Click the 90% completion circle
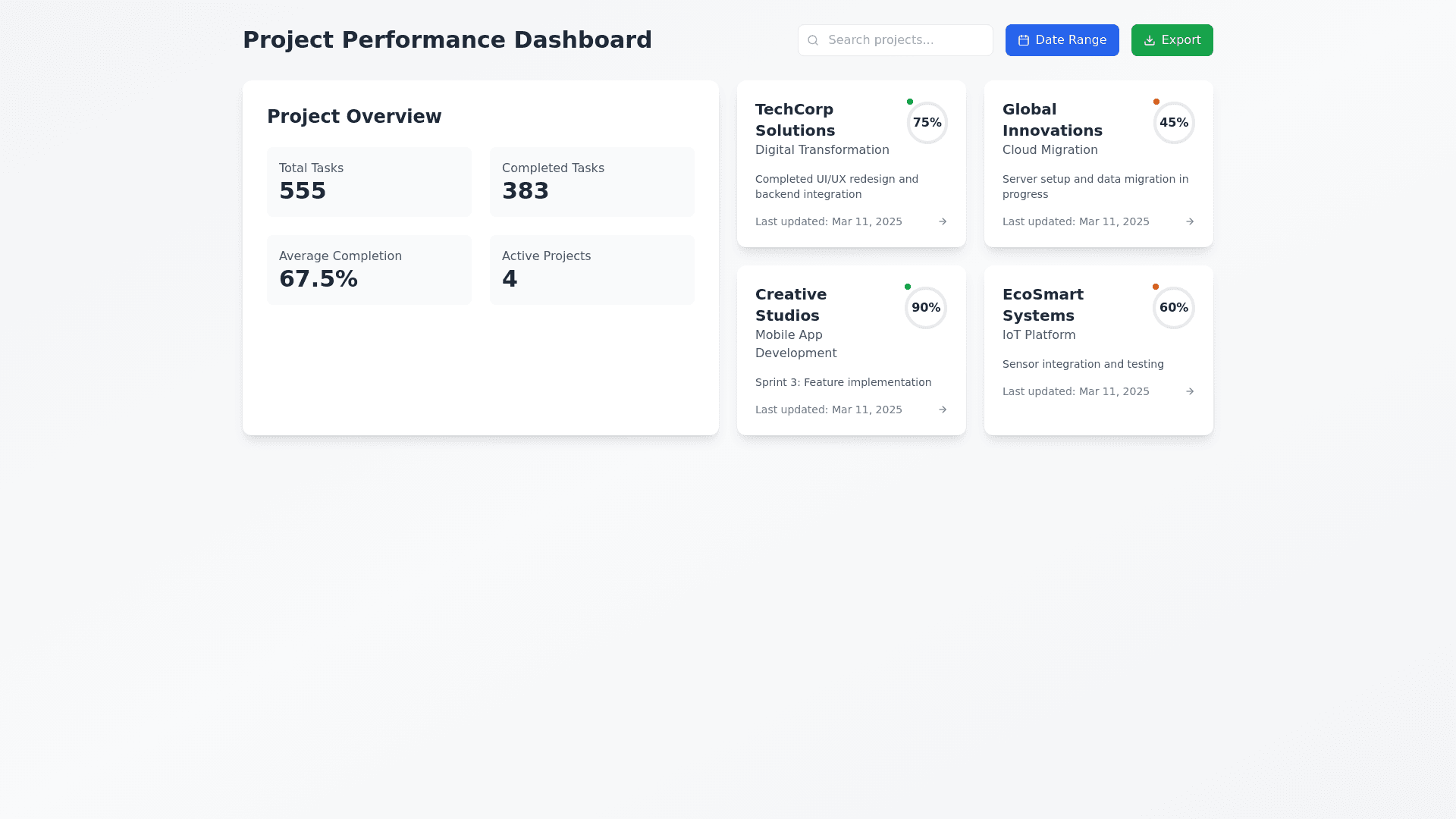 (926, 308)
